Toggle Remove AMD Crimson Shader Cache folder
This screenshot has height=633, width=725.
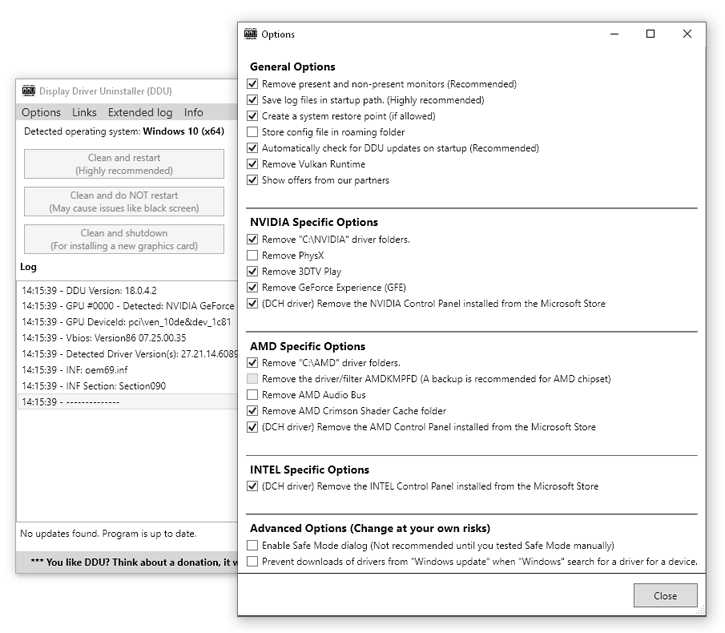[x=252, y=411]
